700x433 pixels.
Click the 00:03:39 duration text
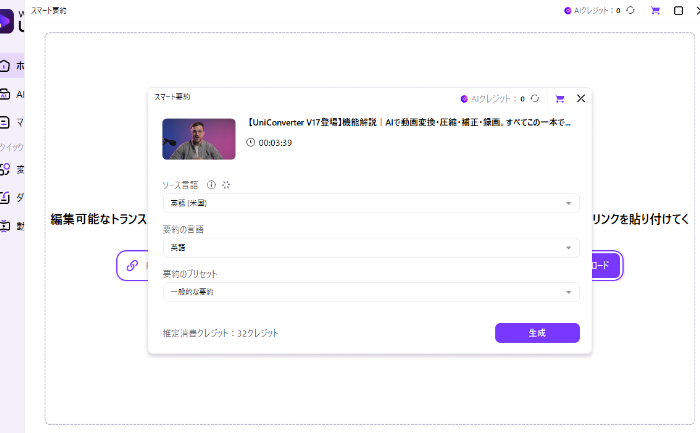[275, 143]
